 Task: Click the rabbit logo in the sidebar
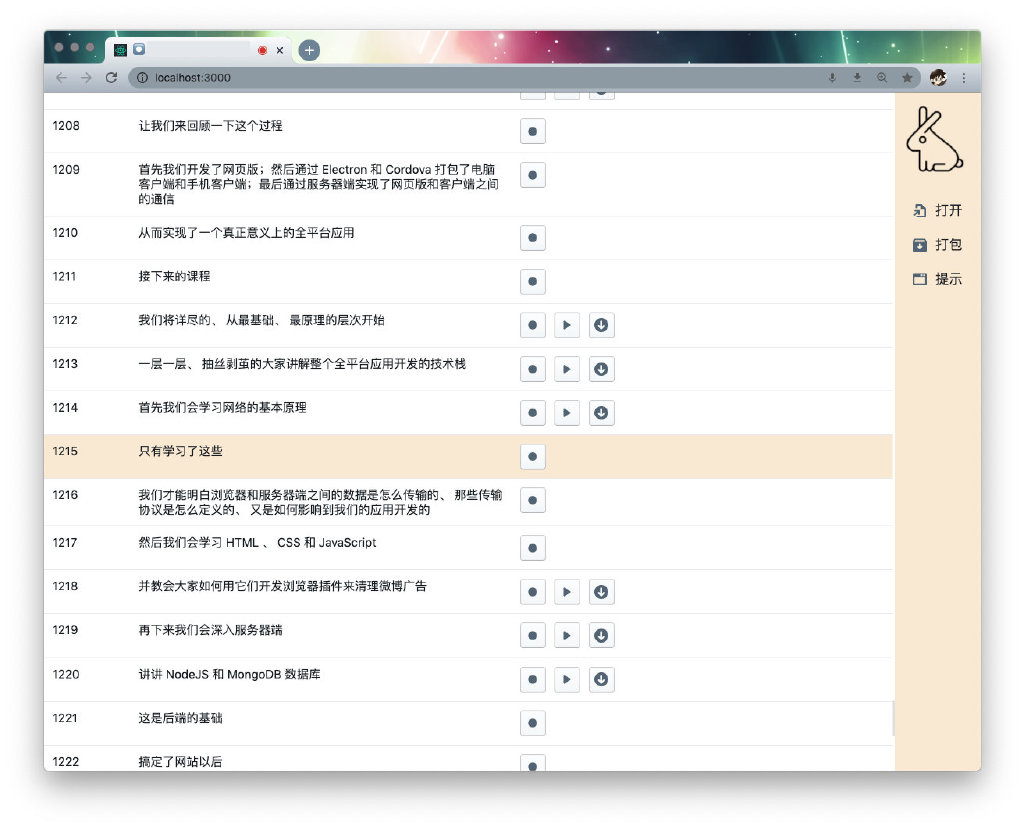(934, 139)
